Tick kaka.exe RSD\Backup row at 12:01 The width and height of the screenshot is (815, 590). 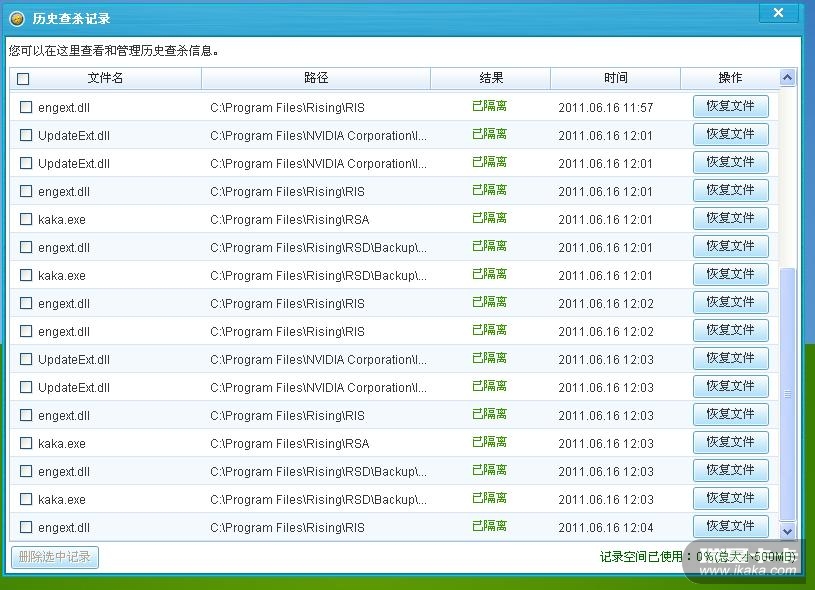pyautogui.click(x=25, y=275)
